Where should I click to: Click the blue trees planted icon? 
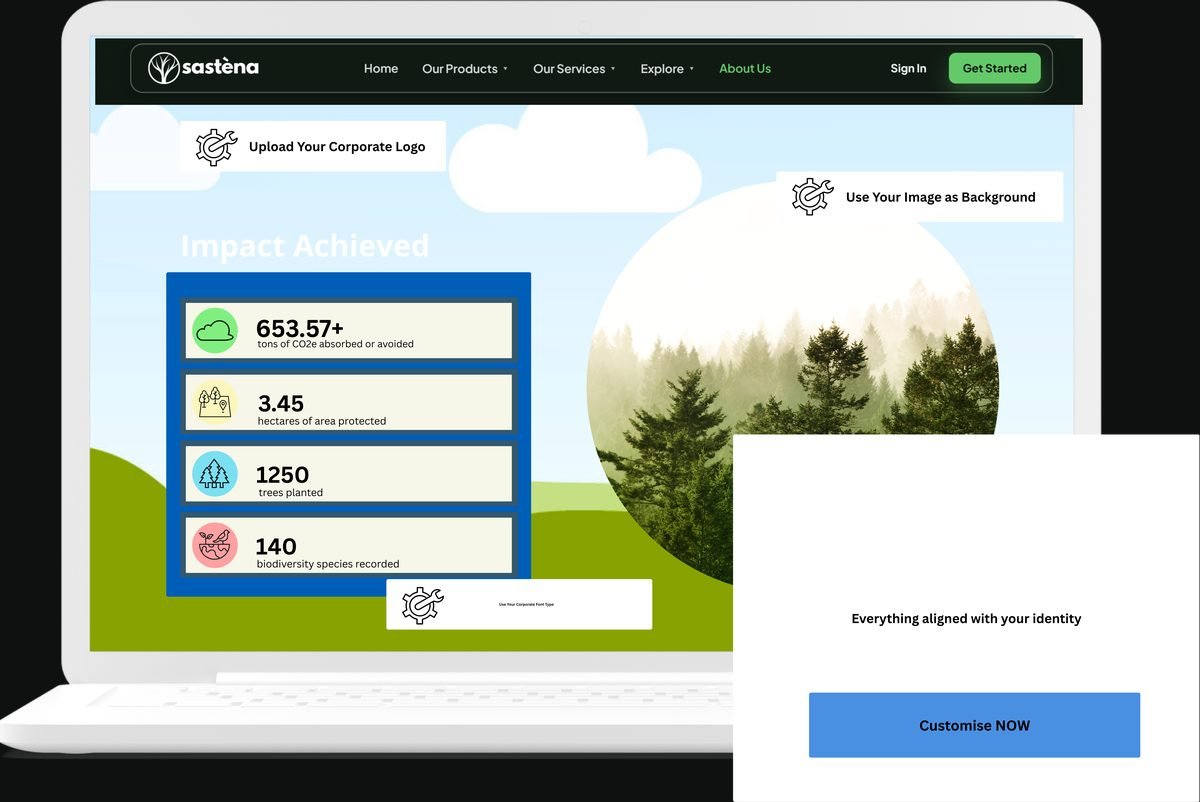coord(215,474)
